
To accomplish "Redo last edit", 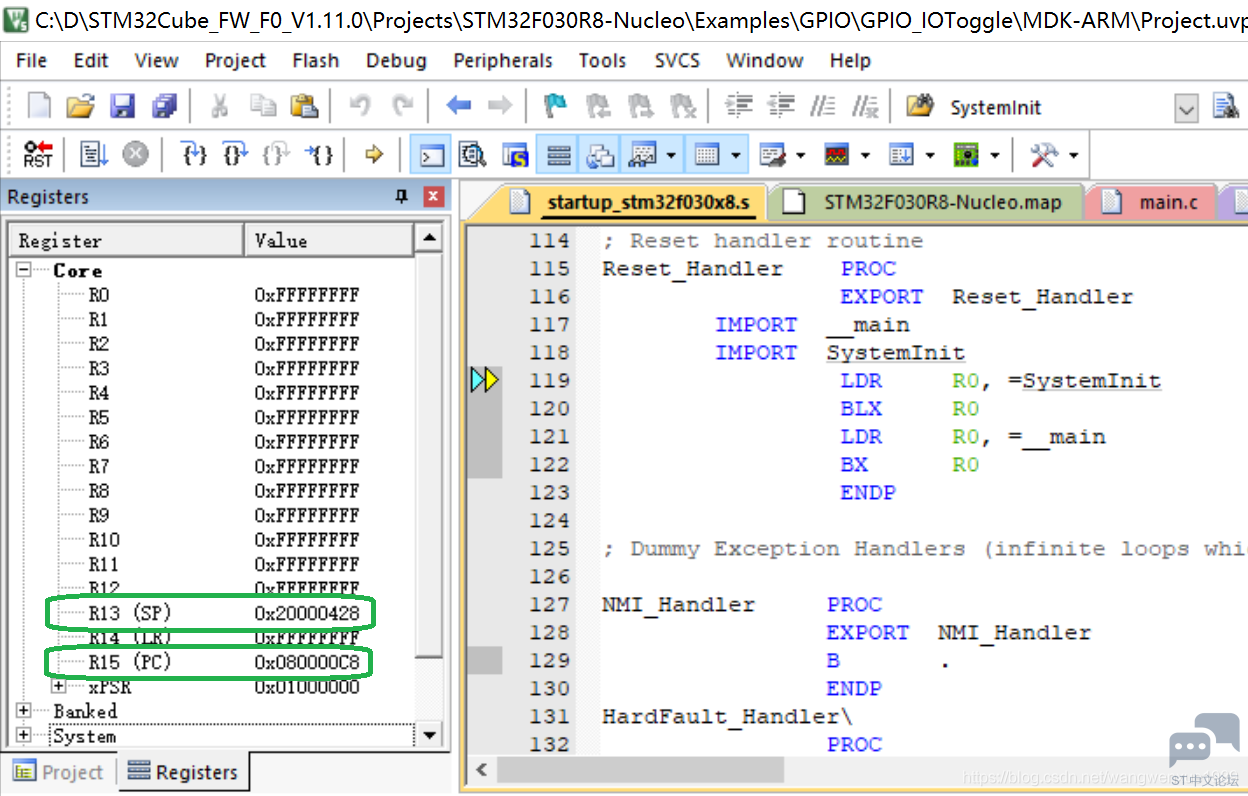I will 402,105.
